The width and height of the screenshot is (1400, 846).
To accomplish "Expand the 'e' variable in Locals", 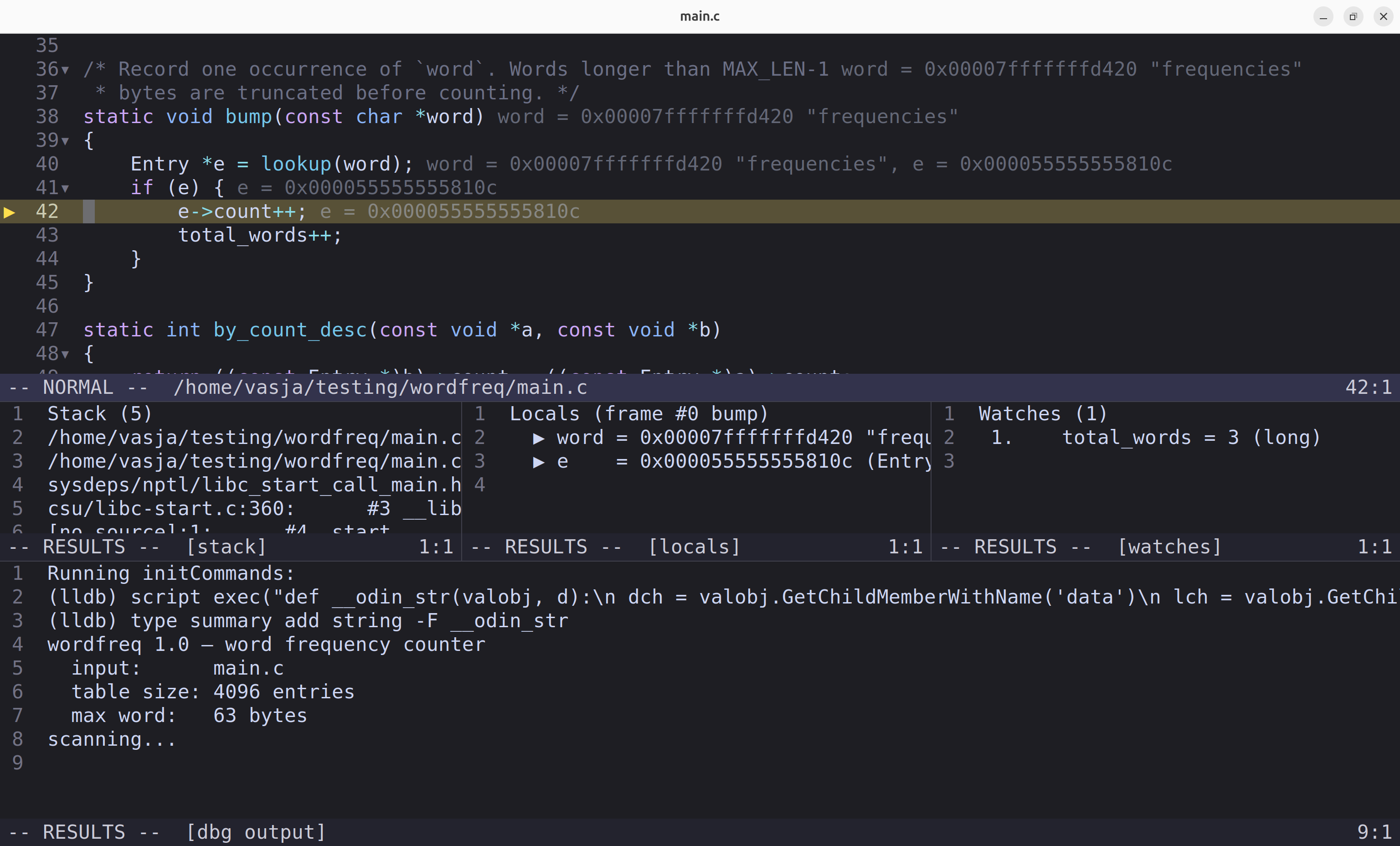I will tap(539, 463).
